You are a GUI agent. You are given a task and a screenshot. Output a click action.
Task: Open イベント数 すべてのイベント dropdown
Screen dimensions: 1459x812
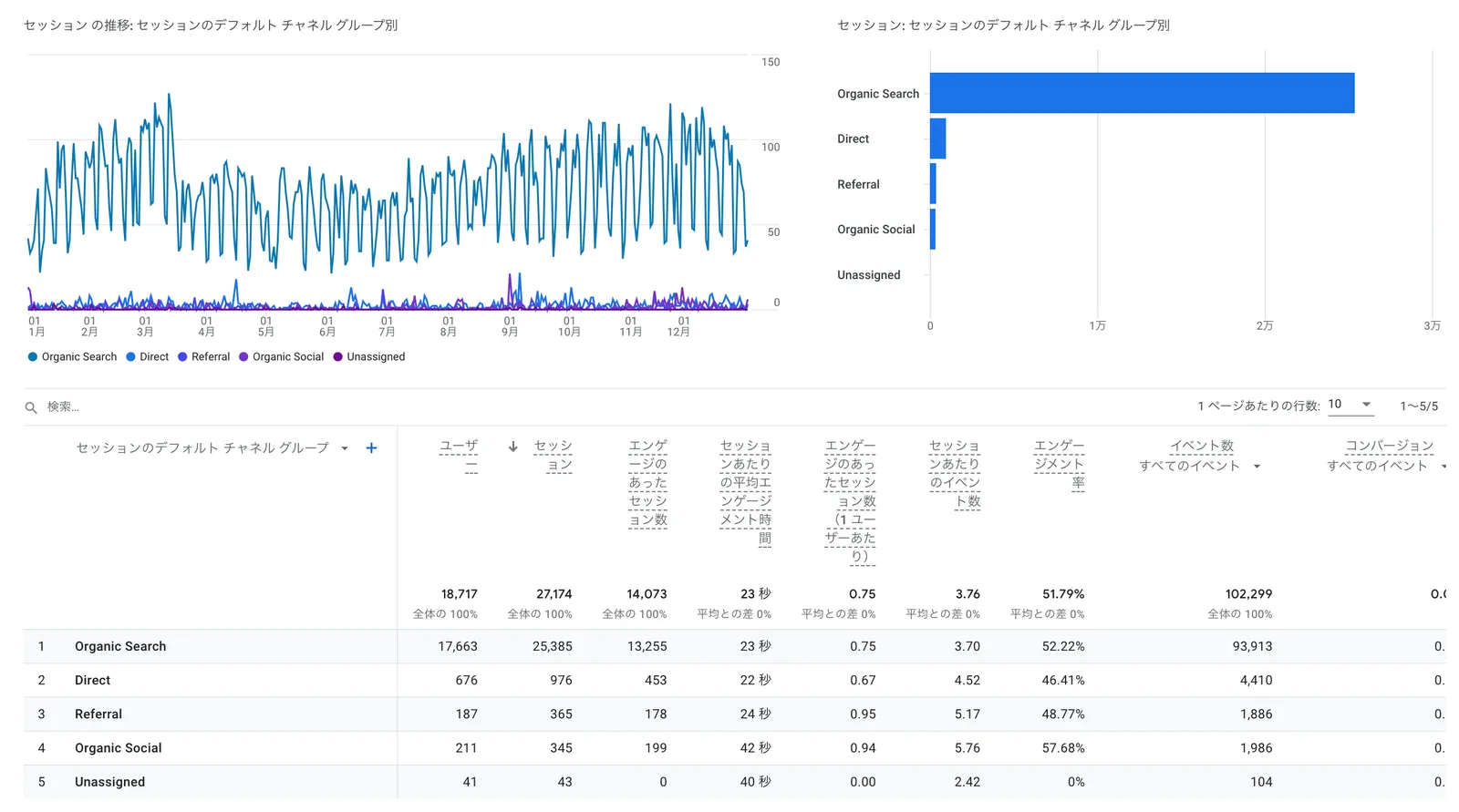point(1257,467)
